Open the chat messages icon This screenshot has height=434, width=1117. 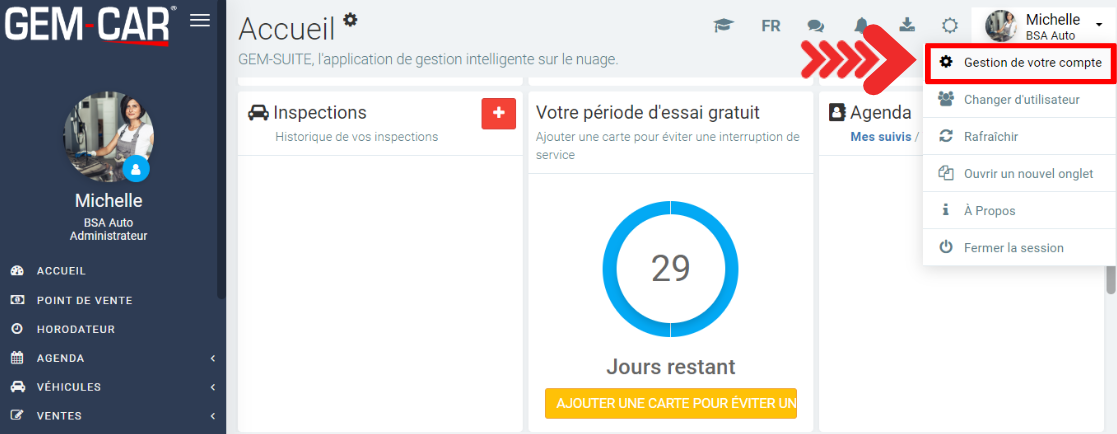click(x=816, y=26)
